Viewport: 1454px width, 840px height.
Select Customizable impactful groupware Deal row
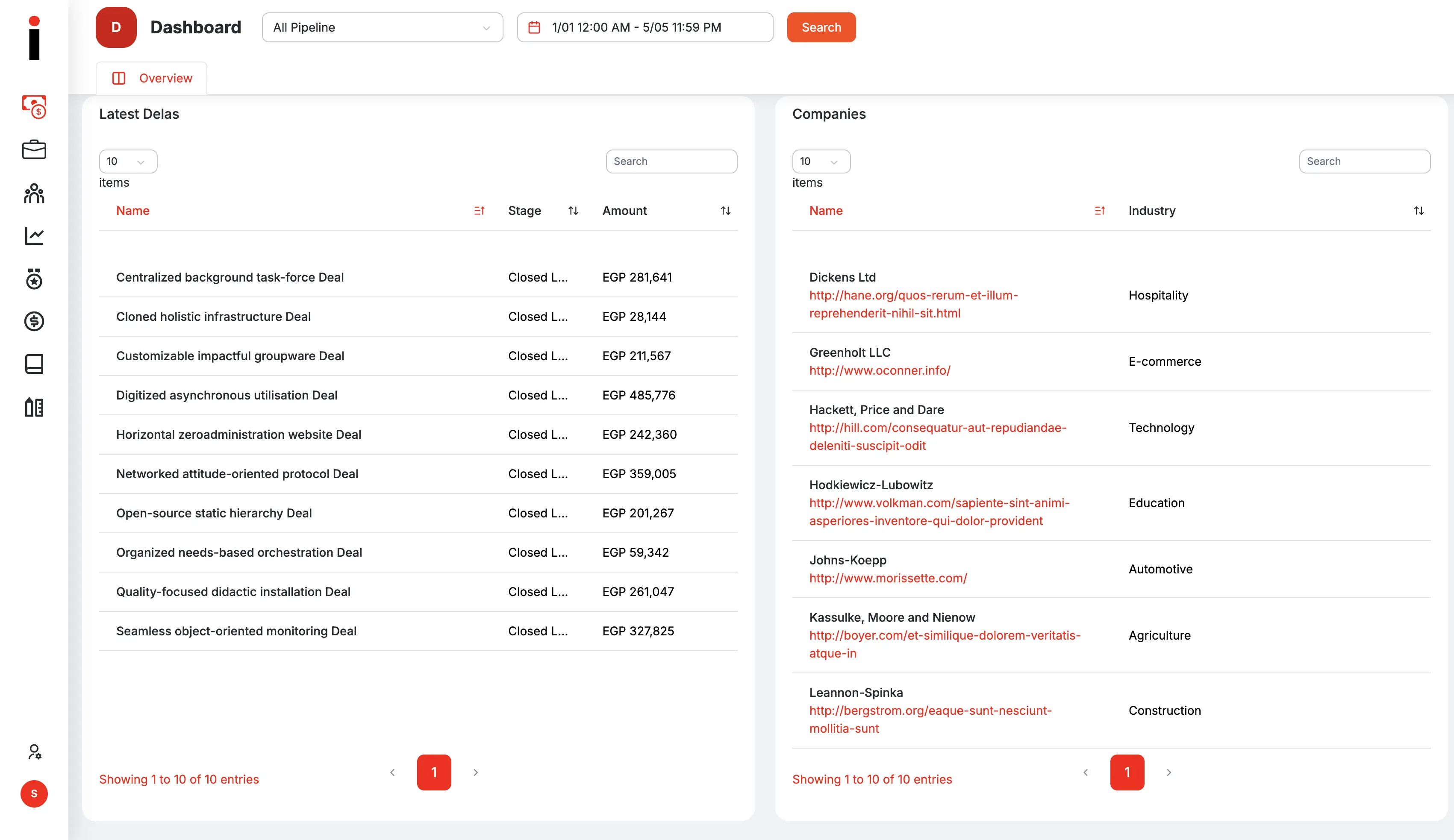tap(418, 356)
